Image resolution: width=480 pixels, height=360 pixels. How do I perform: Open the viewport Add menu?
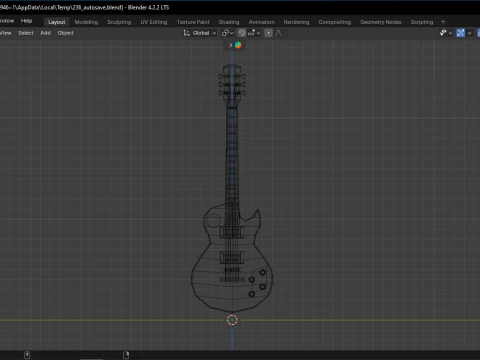(x=45, y=33)
